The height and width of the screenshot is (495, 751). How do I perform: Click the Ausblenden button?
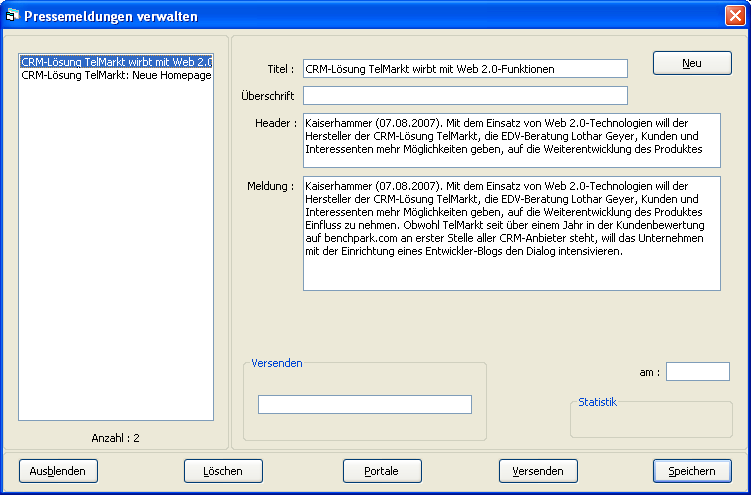[57, 471]
